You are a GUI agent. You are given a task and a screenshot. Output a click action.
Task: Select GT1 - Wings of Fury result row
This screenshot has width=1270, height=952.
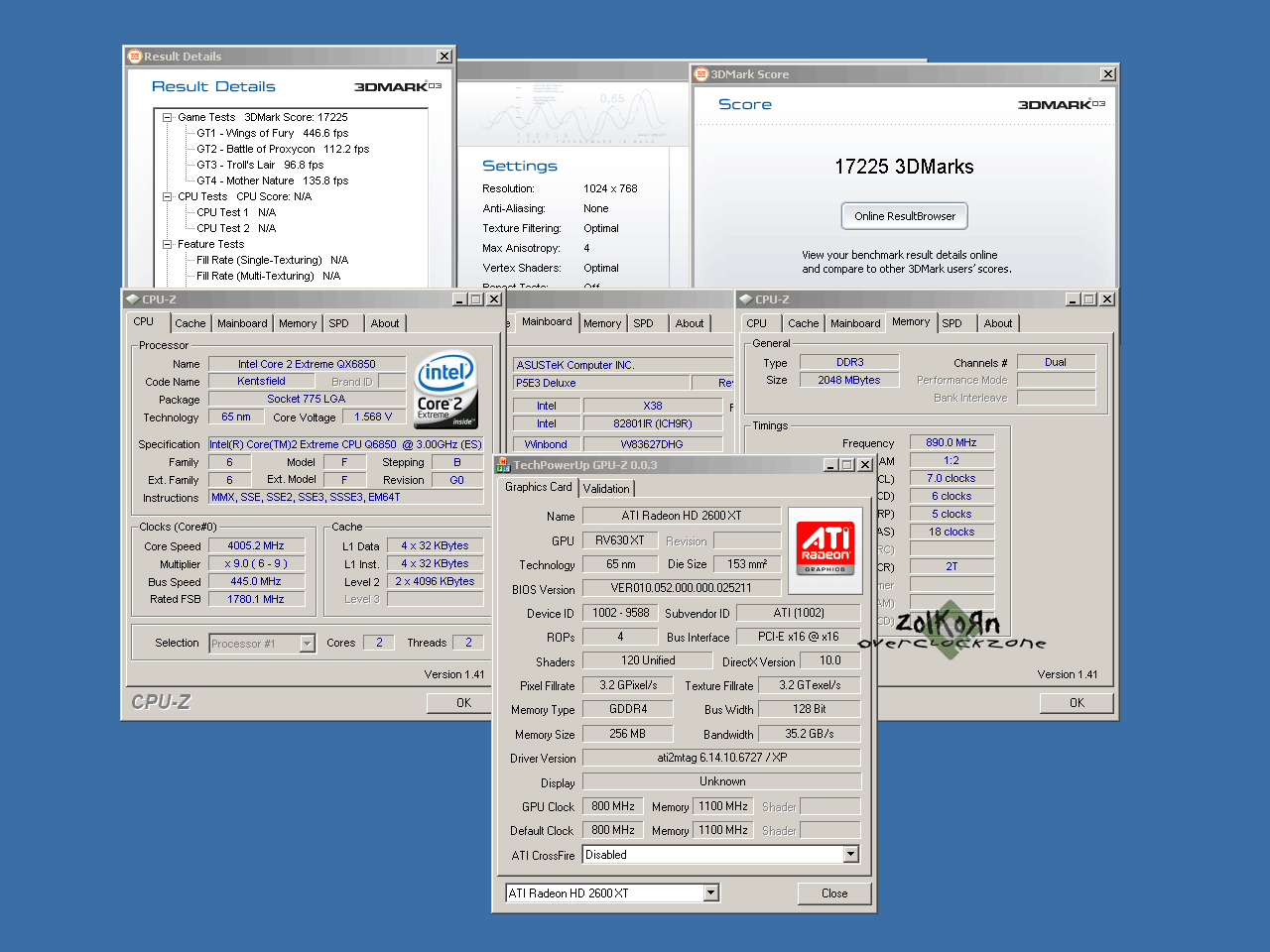(x=273, y=133)
